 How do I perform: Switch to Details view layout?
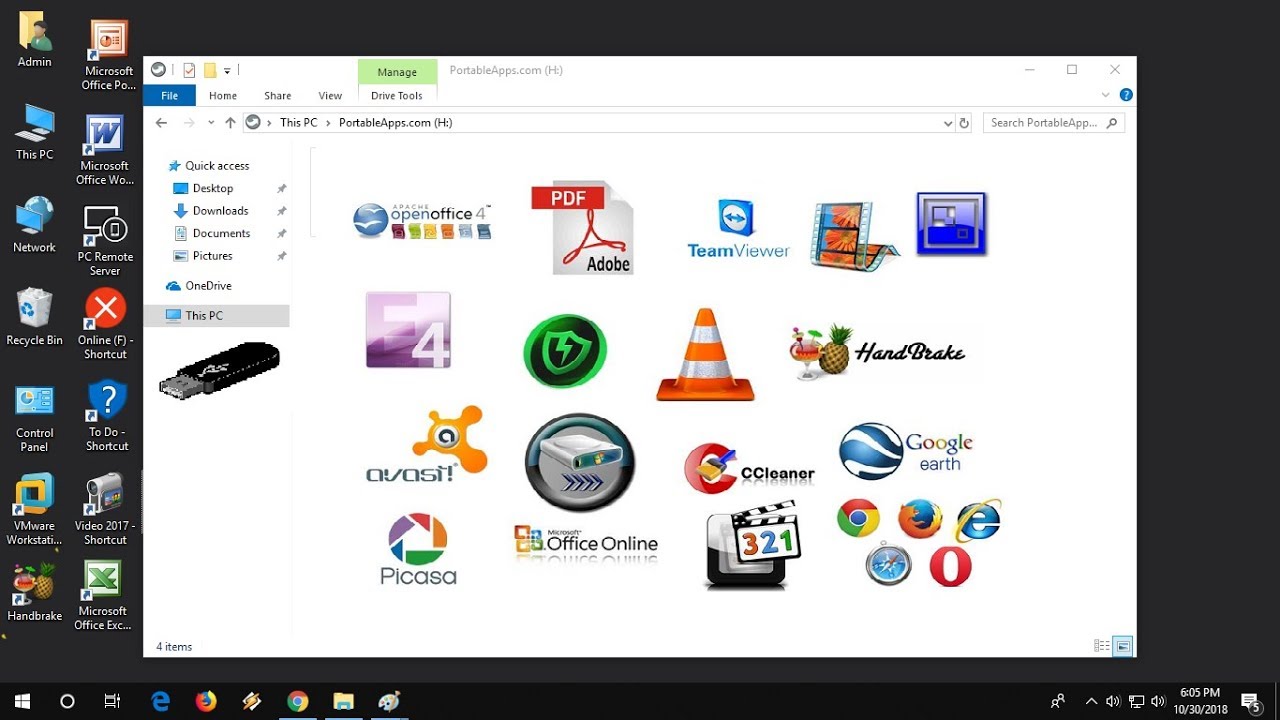(1102, 647)
